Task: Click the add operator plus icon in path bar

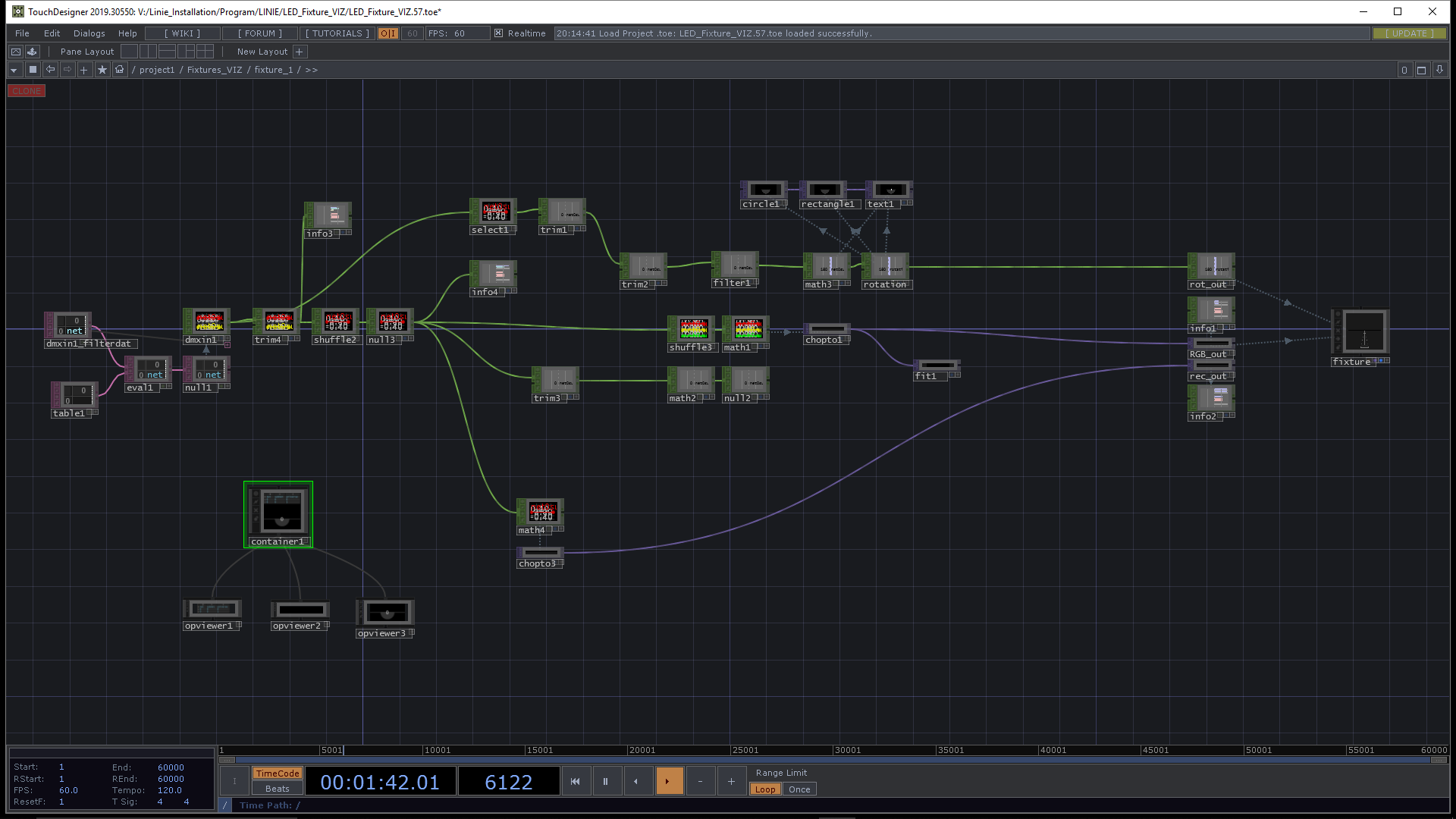Action: pyautogui.click(x=84, y=70)
